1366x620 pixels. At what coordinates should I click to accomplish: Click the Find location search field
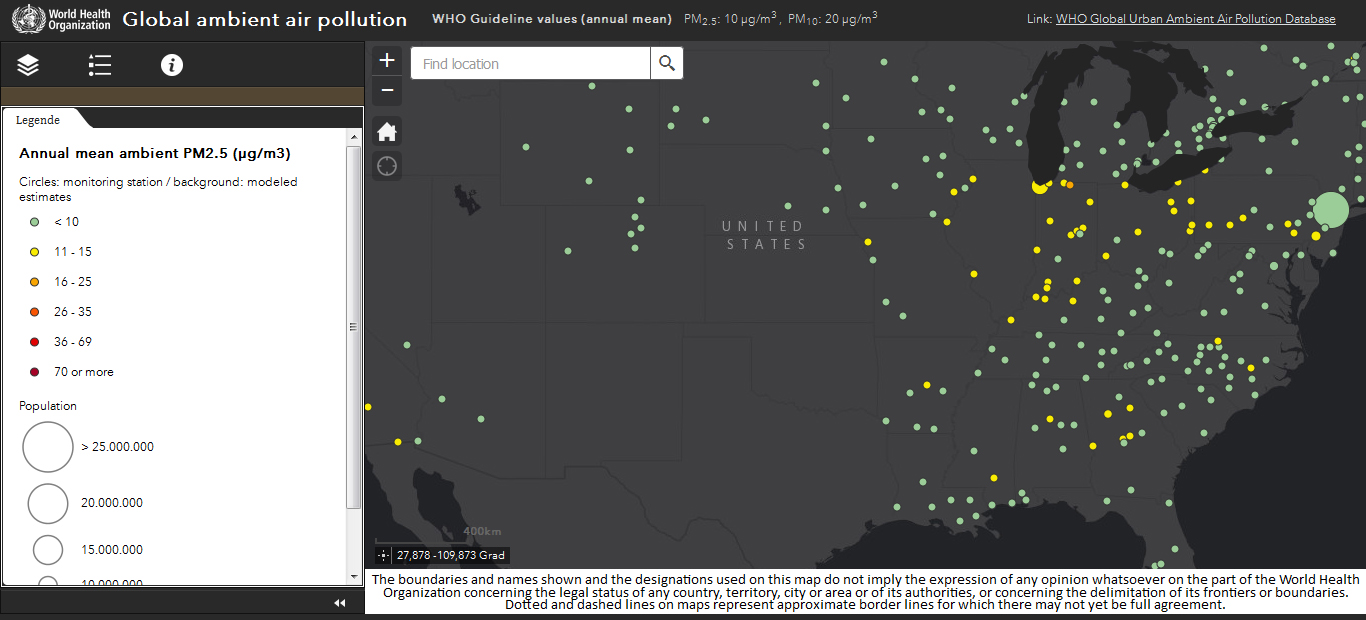531,63
